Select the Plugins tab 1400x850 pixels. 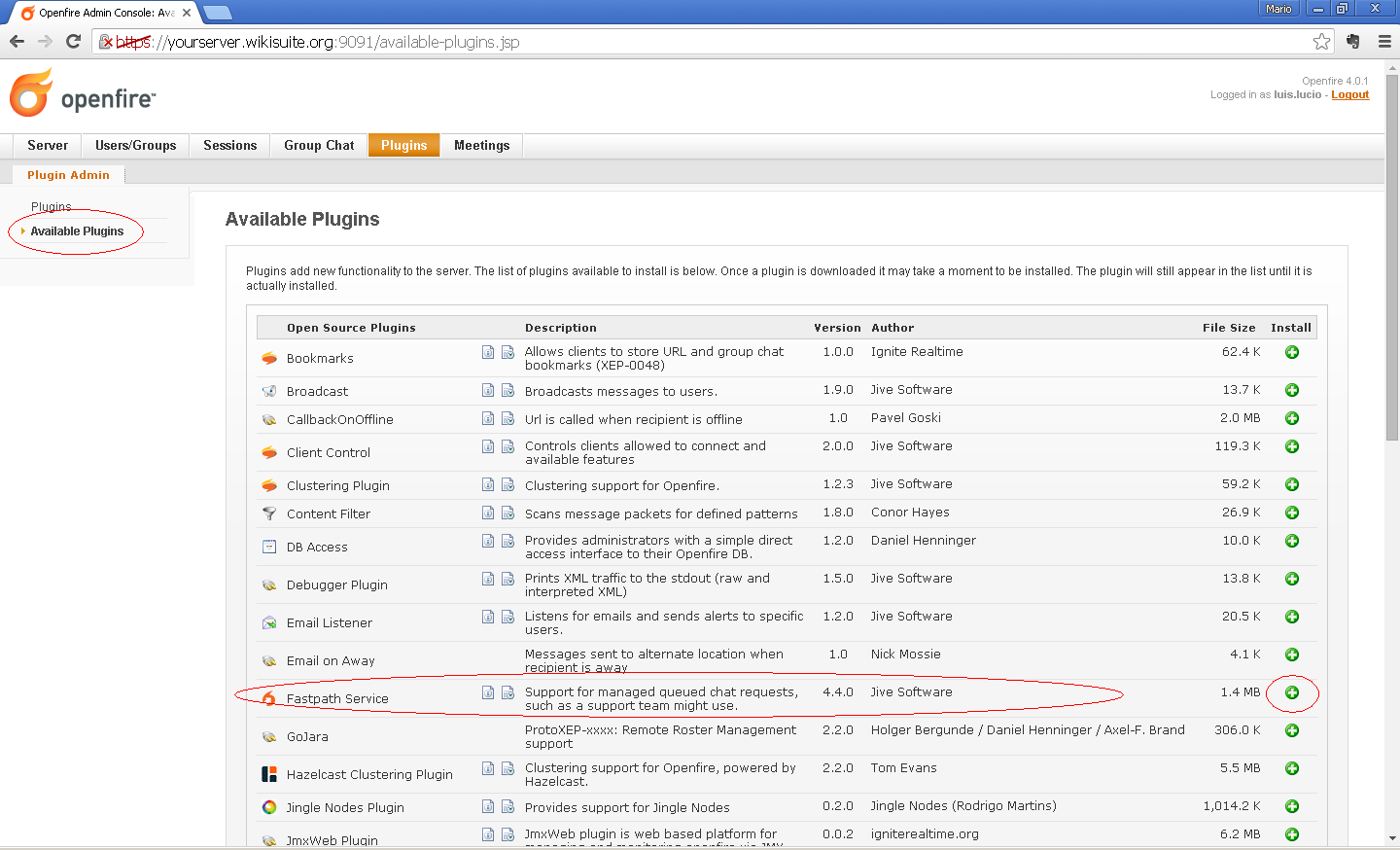tap(404, 146)
